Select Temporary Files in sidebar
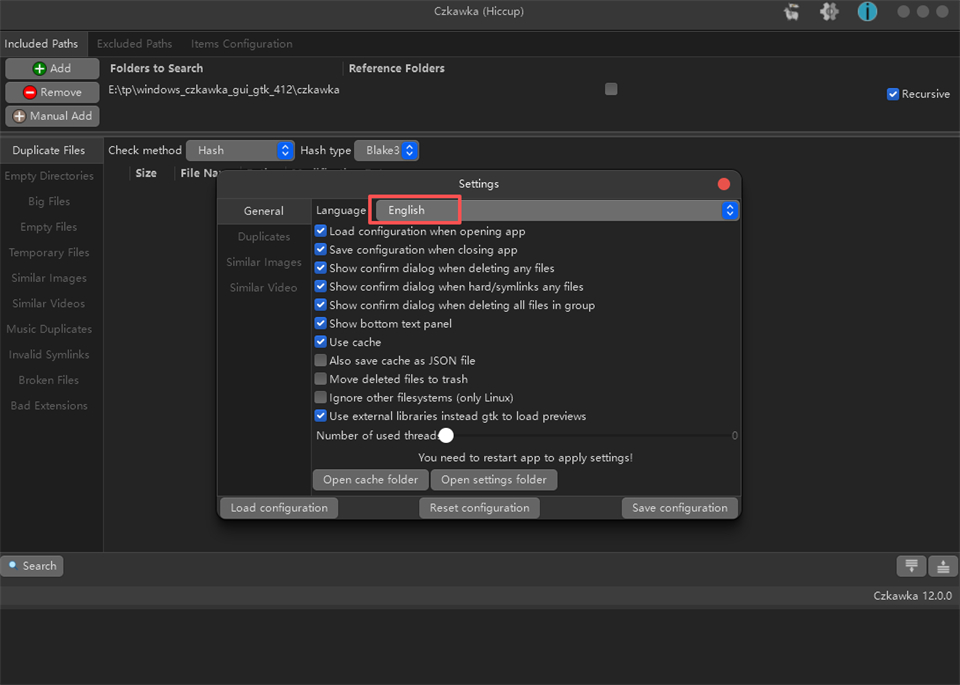 click(x=49, y=253)
